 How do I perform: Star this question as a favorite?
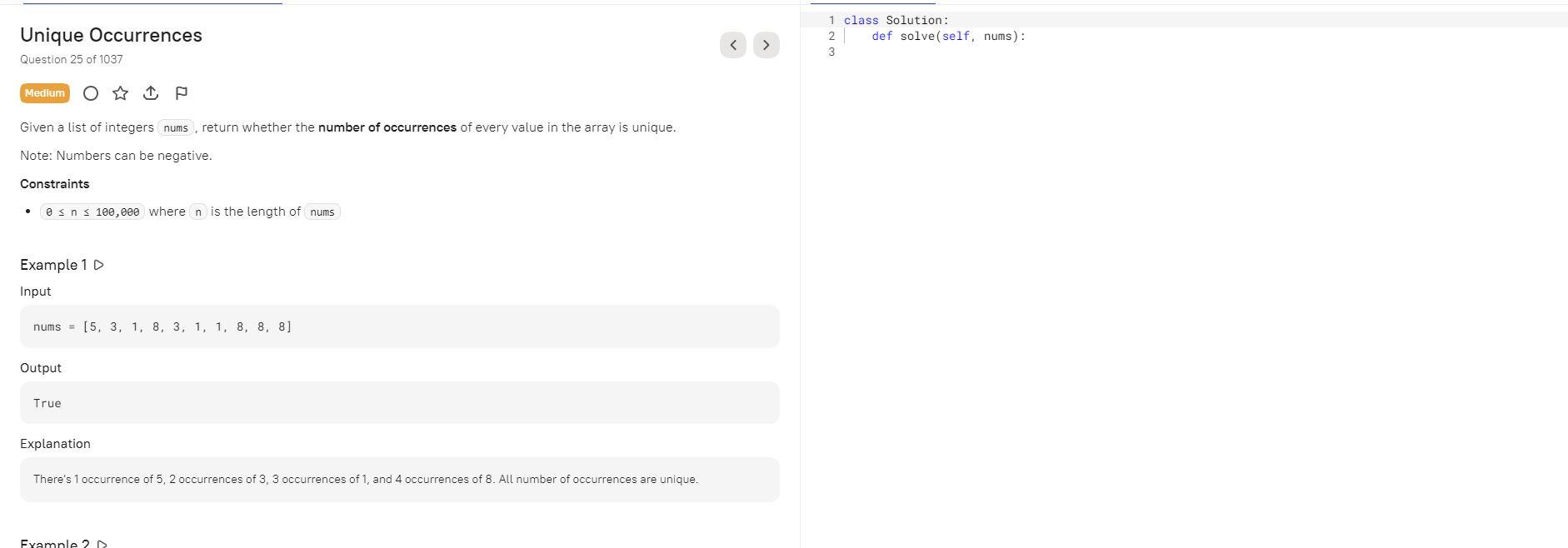click(x=120, y=92)
